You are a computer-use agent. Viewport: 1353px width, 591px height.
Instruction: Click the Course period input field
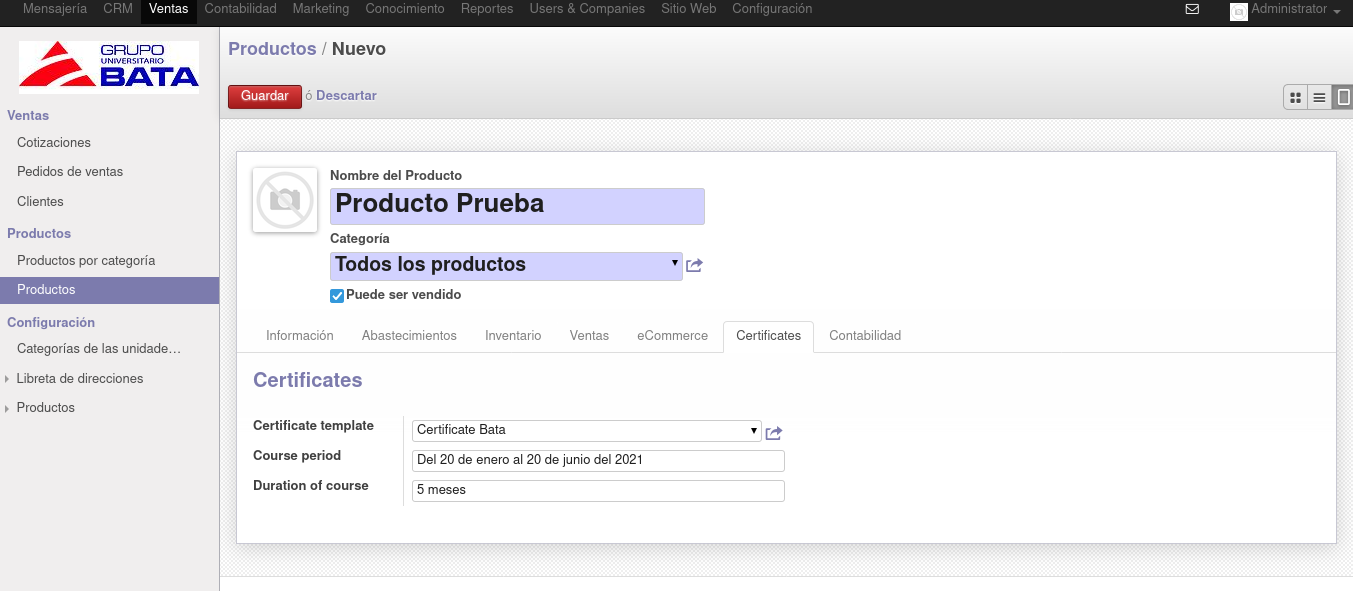[x=598, y=461]
